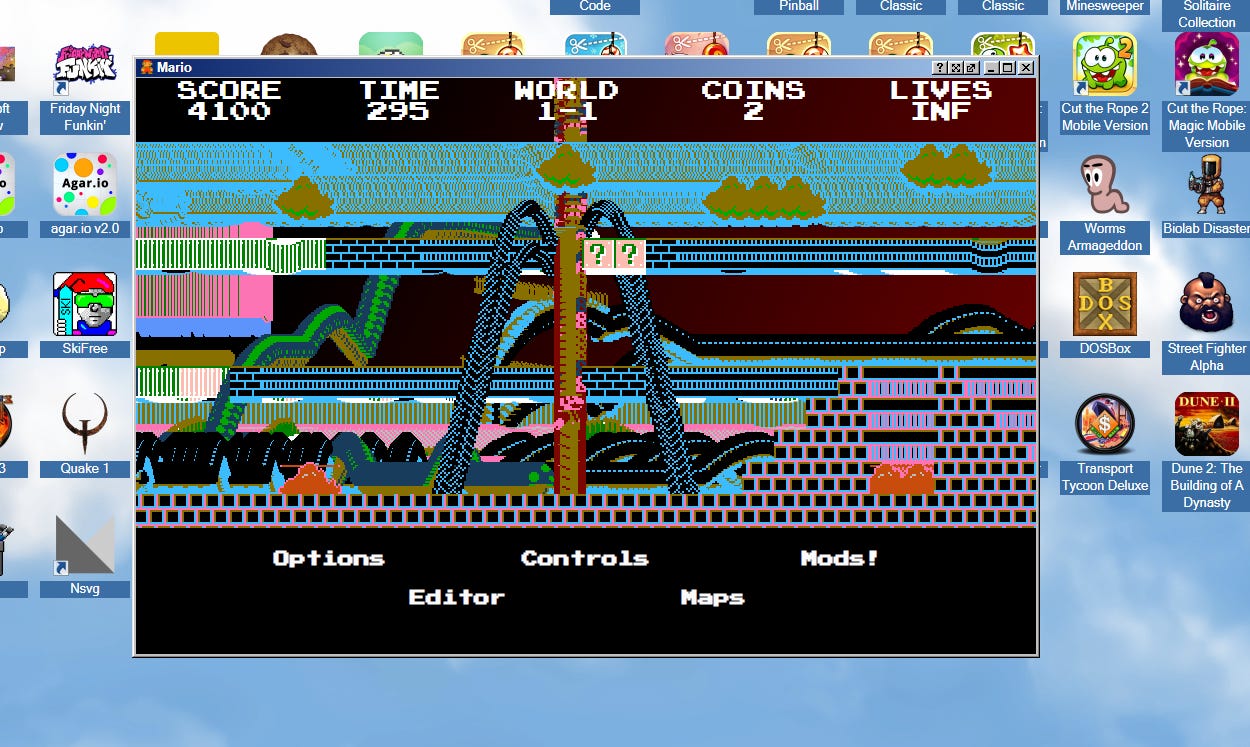Click the right question-mark block in the game
Viewport: 1250px width, 747px height.
[630, 255]
